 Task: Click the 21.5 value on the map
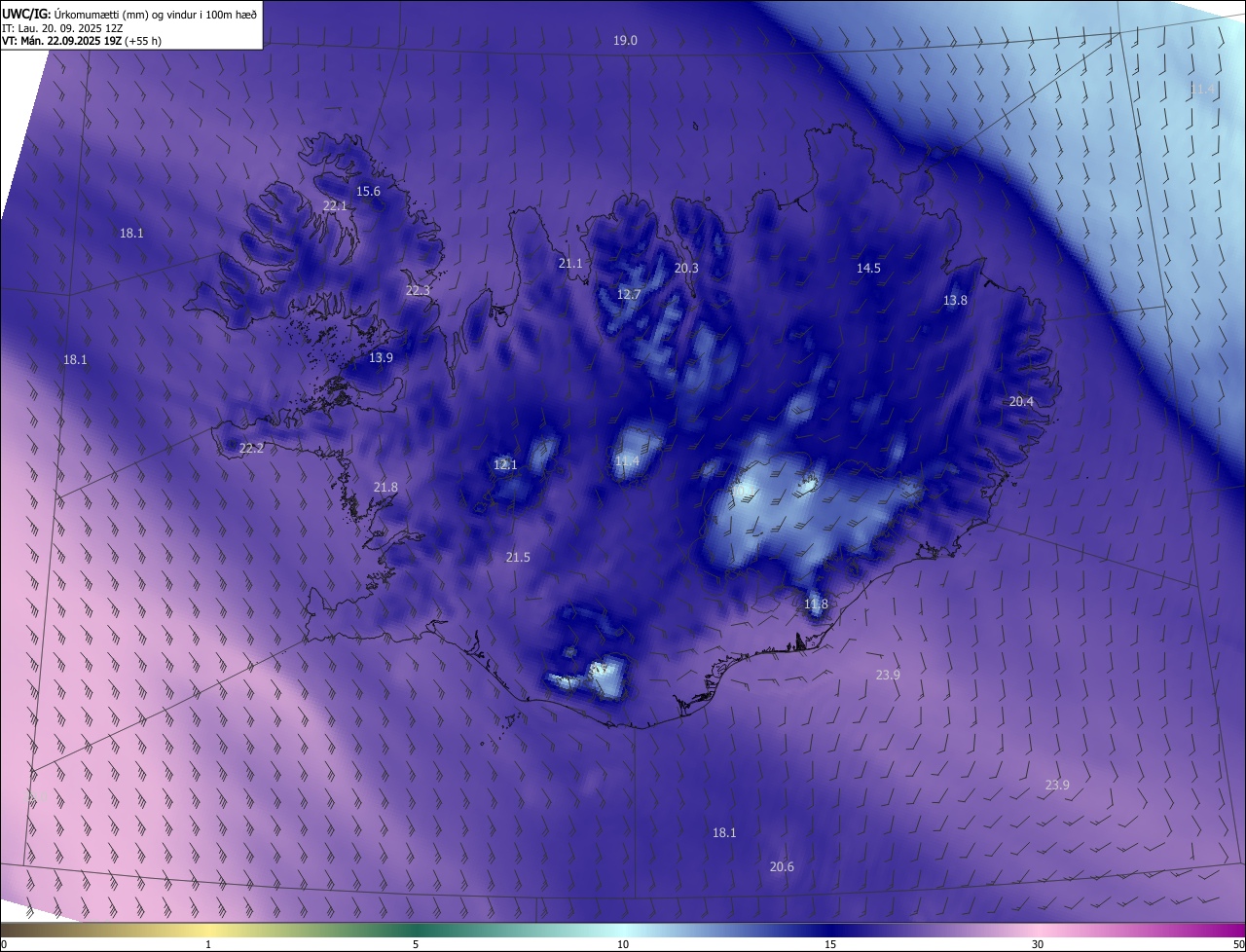click(x=518, y=557)
